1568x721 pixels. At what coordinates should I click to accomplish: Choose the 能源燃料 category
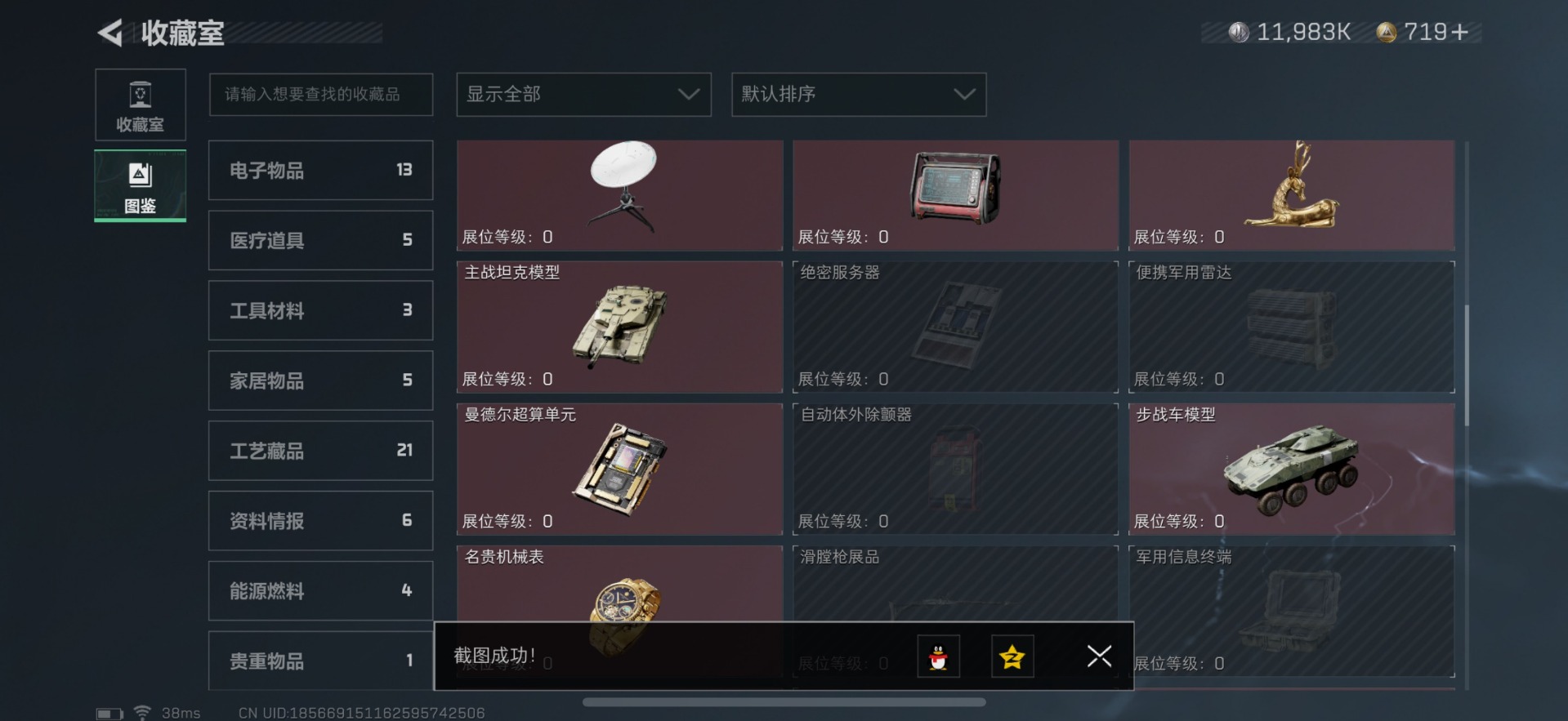tap(321, 590)
